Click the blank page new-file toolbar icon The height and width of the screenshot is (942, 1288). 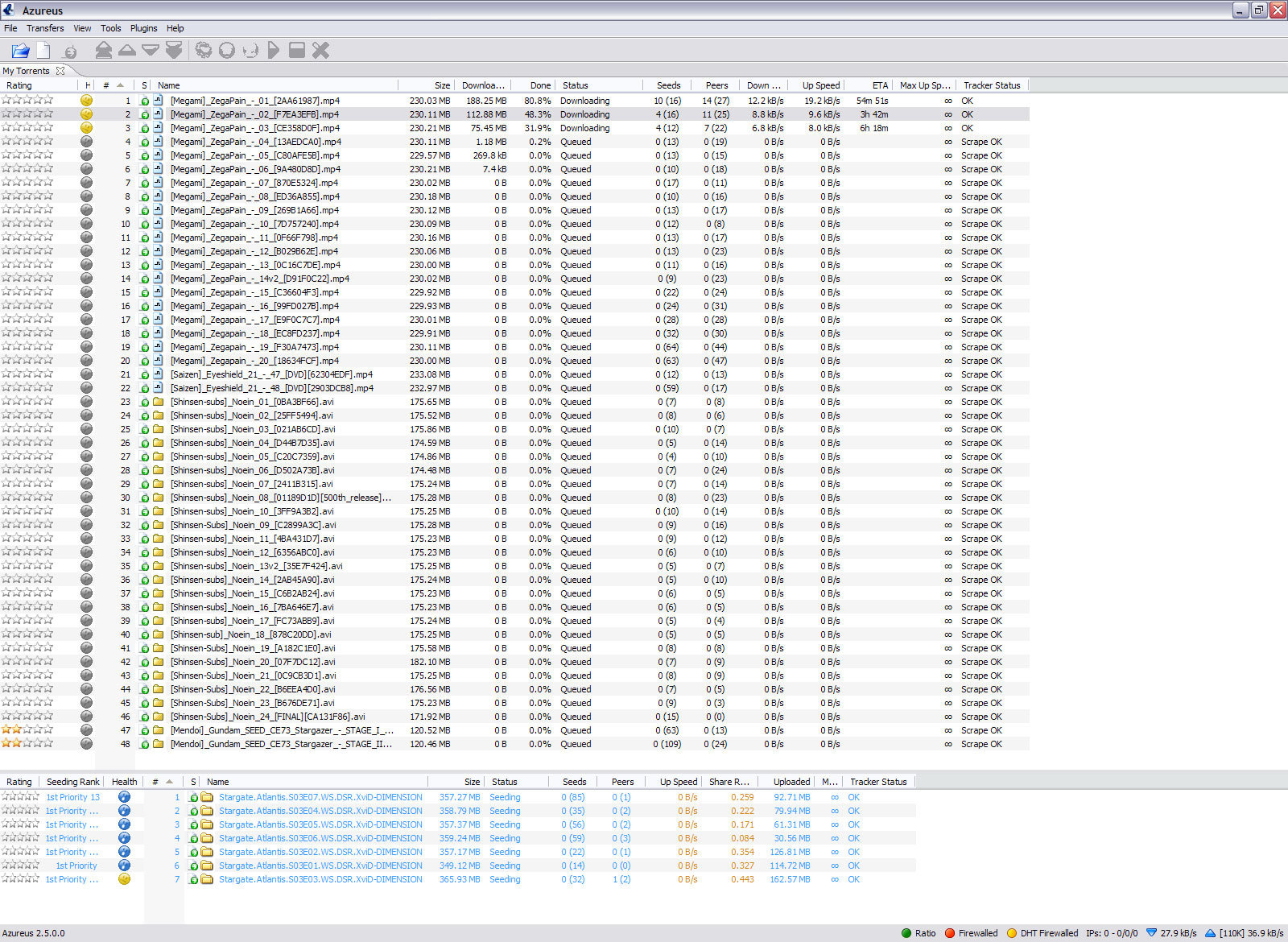point(43,51)
